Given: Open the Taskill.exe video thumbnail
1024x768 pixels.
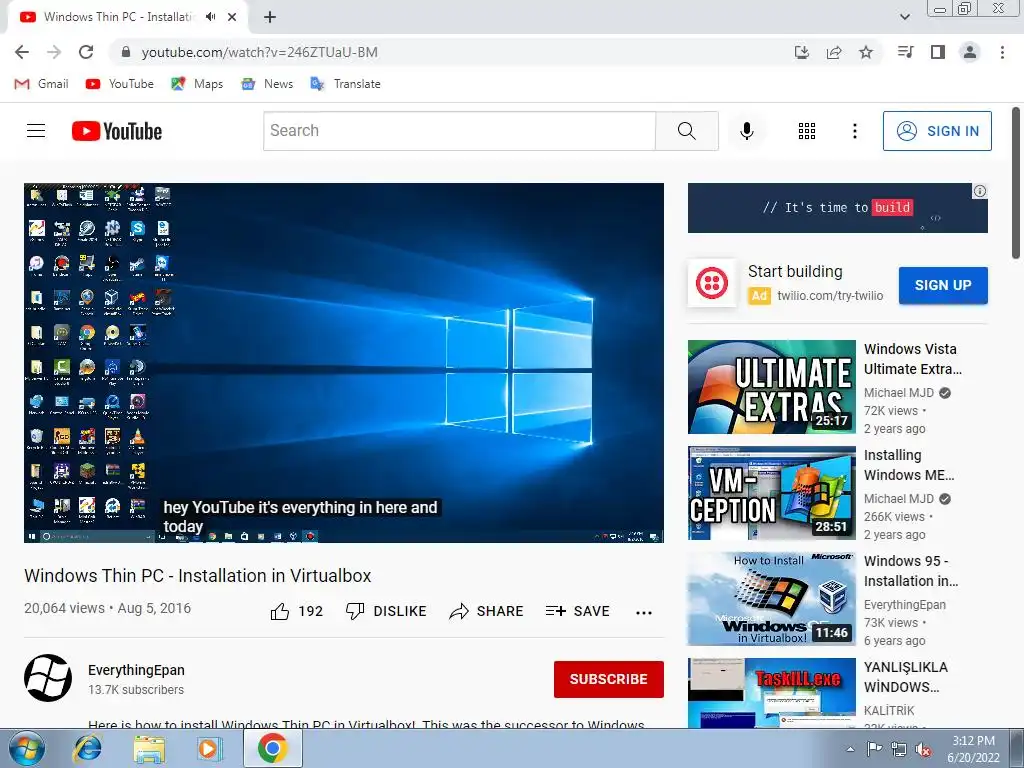Looking at the screenshot, I should pyautogui.click(x=772, y=693).
